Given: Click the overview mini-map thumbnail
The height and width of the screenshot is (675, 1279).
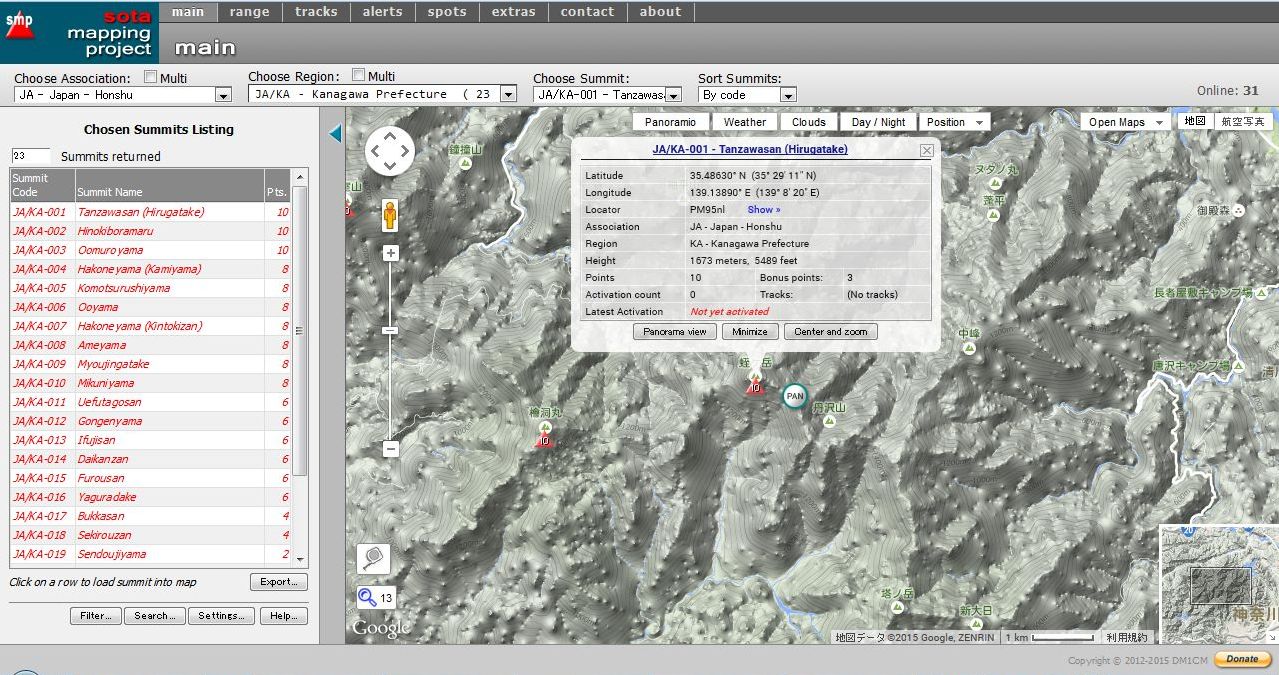Looking at the screenshot, I should (x=1219, y=584).
